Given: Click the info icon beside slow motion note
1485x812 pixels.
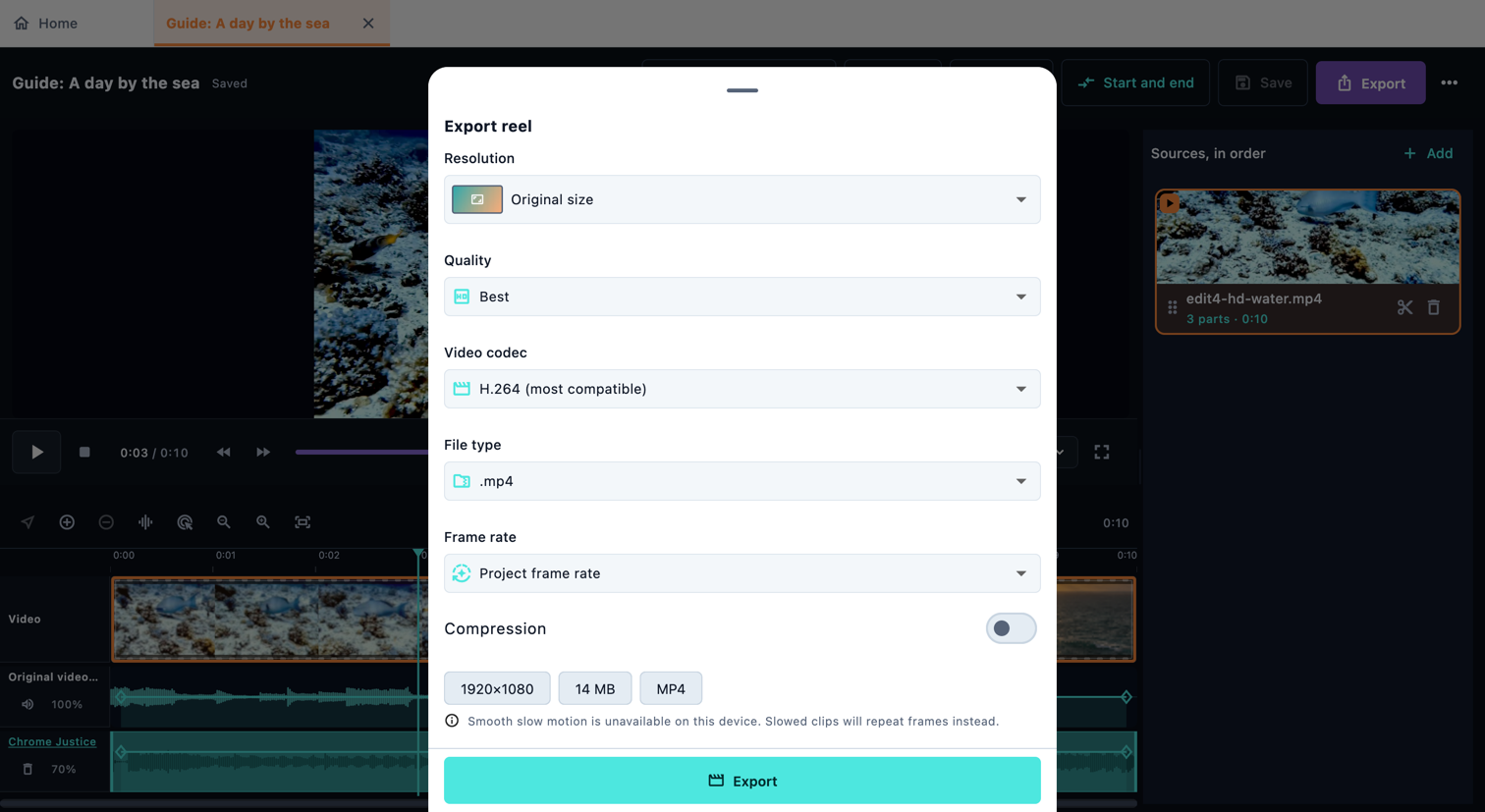Looking at the screenshot, I should coord(452,721).
